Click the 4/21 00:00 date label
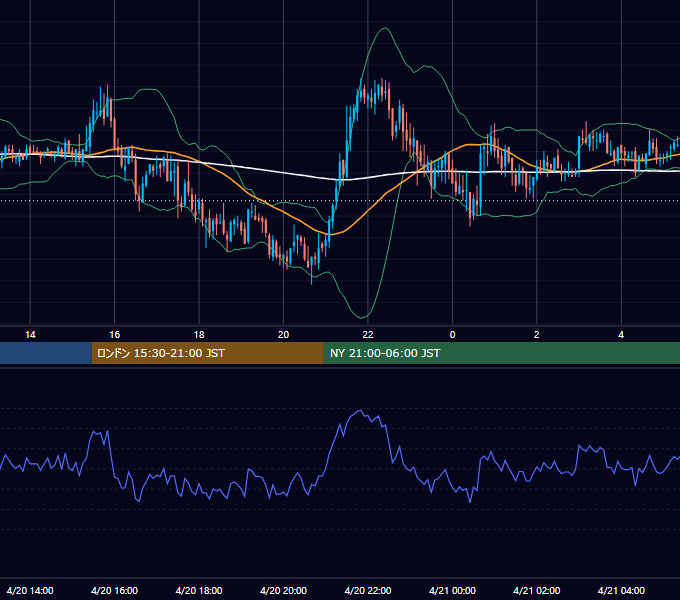Screen dimensions: 680x600 click(x=452, y=590)
